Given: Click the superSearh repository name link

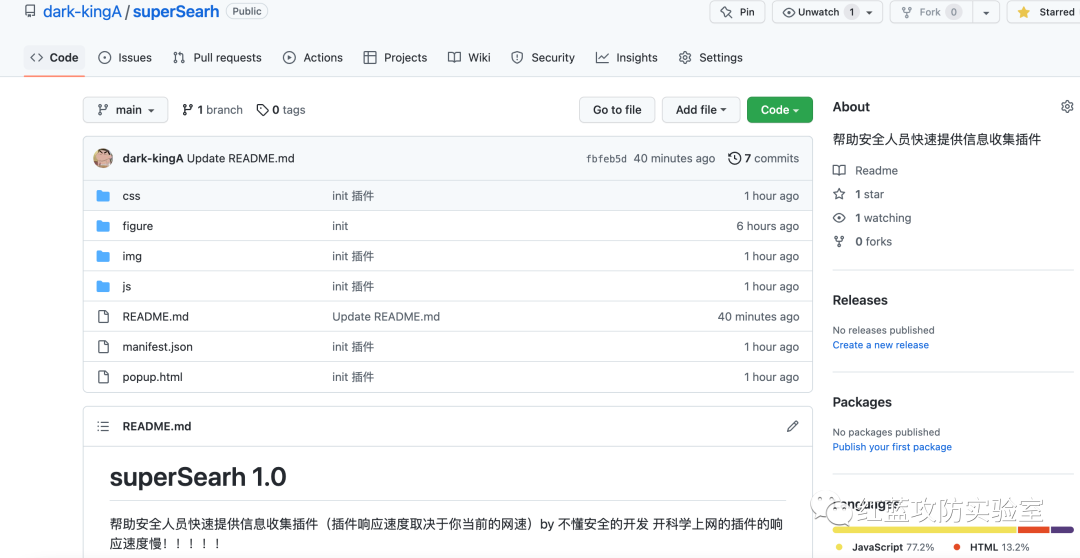Looking at the screenshot, I should [x=176, y=12].
